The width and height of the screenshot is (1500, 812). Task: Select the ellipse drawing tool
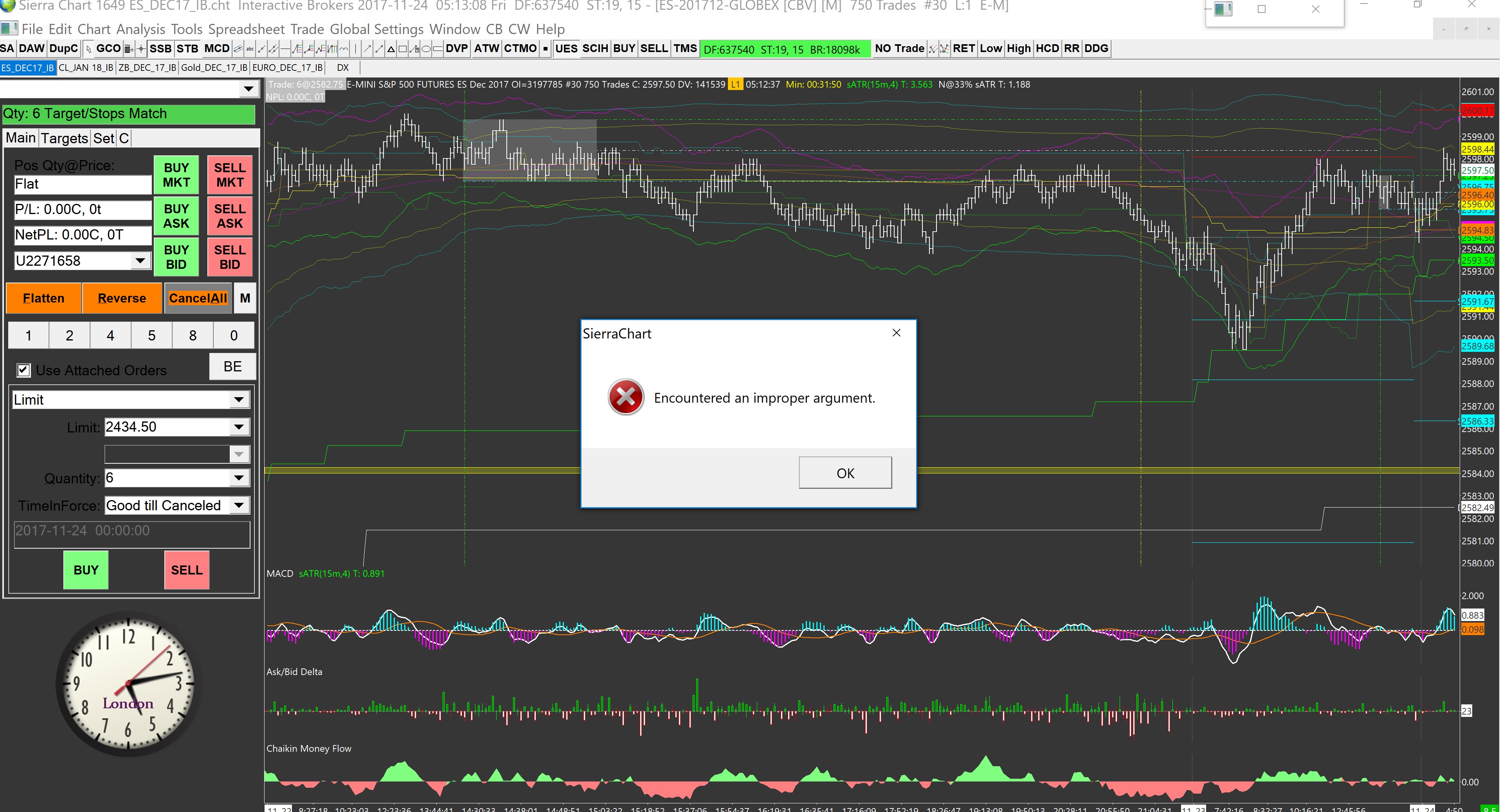(426, 49)
